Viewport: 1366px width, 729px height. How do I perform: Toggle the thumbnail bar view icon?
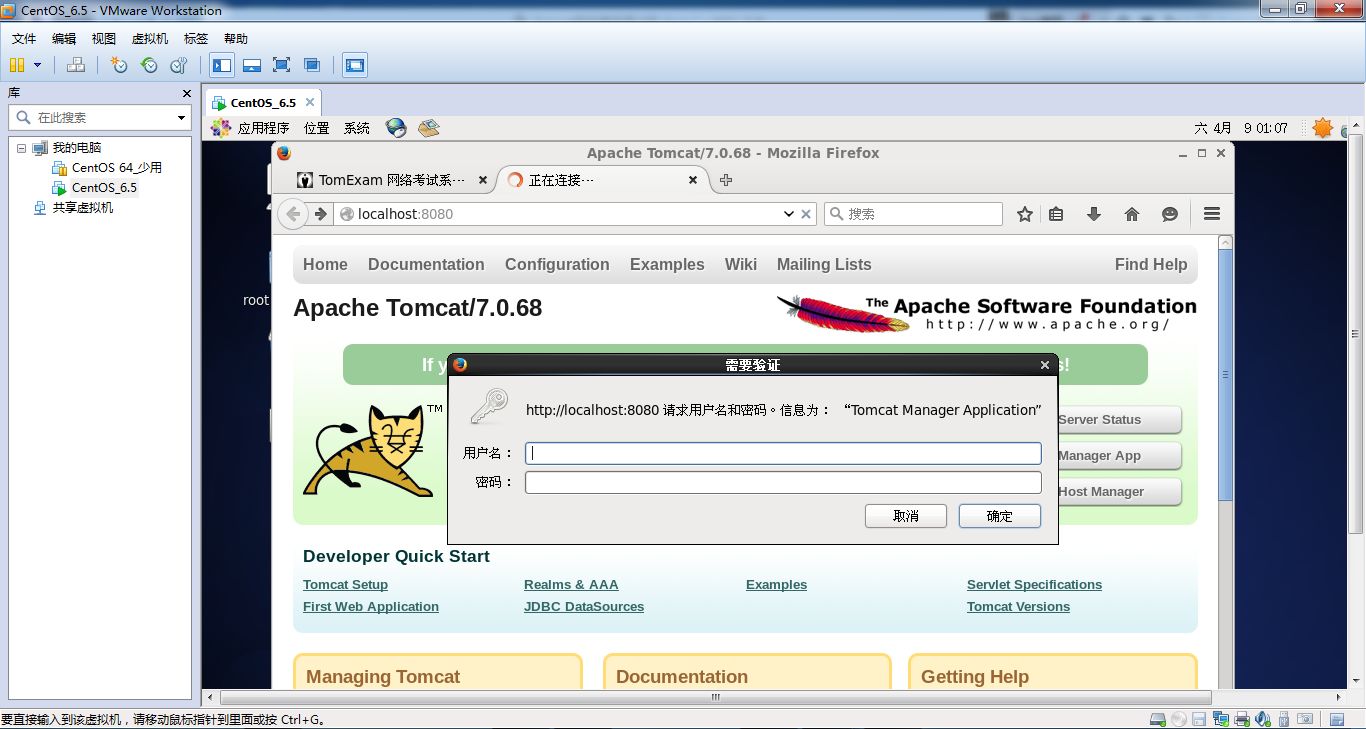252,65
